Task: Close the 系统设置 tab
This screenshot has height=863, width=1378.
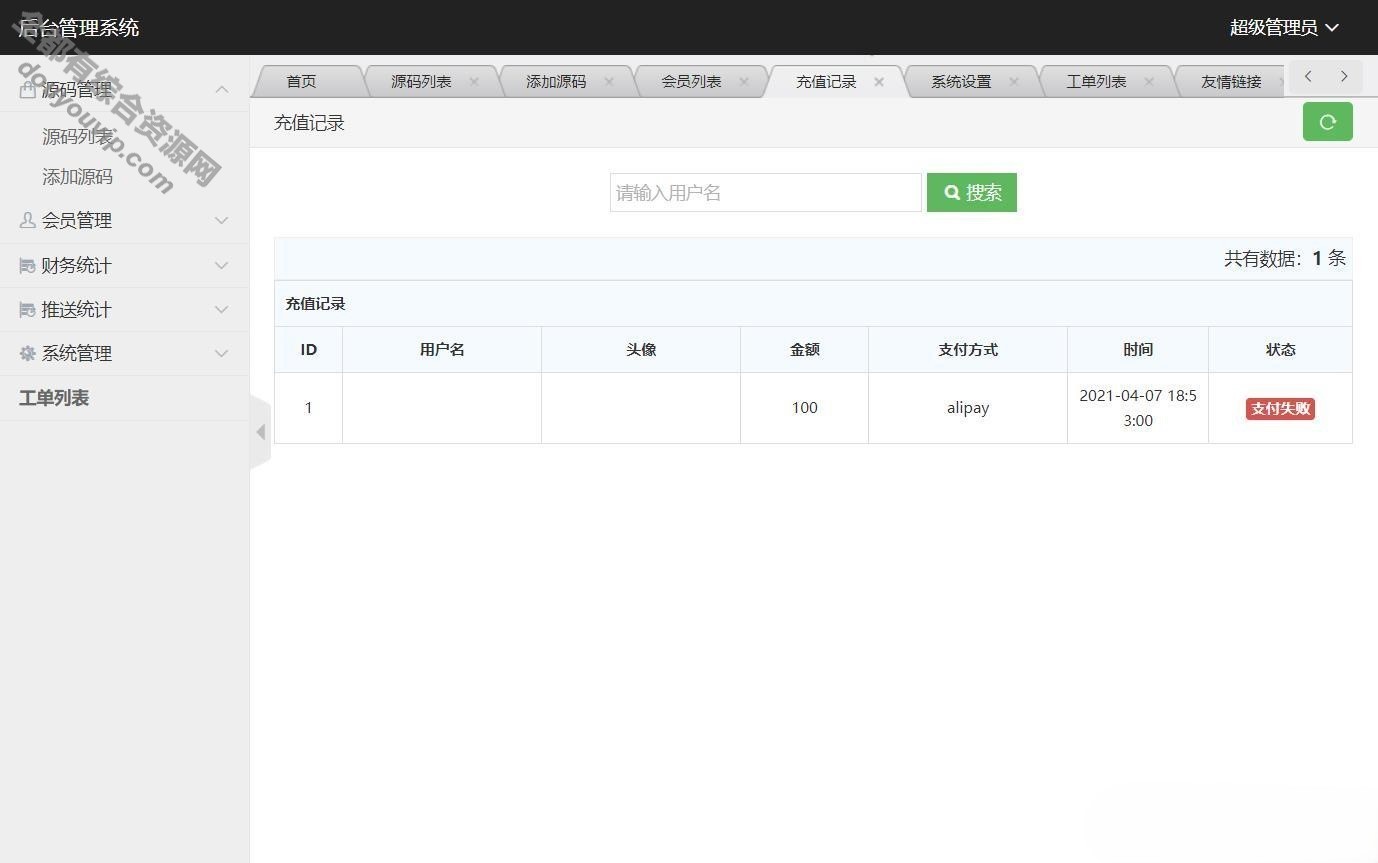Action: pos(1014,82)
